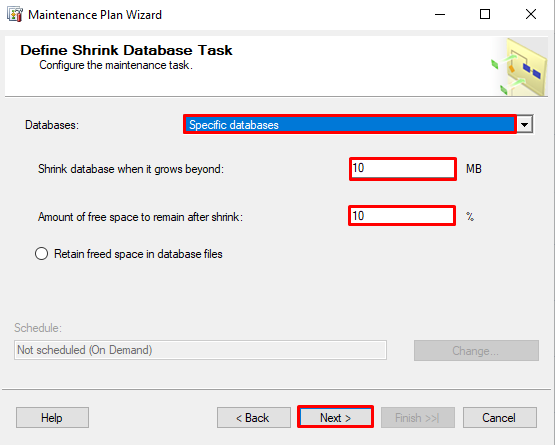Click the Define Shrink Database Task heading
The height and width of the screenshot is (445, 555).
(x=126, y=50)
